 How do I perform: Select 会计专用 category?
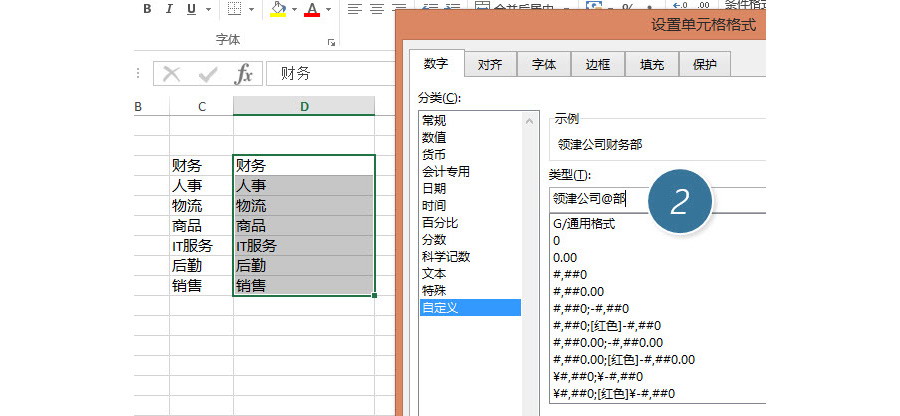[470, 172]
